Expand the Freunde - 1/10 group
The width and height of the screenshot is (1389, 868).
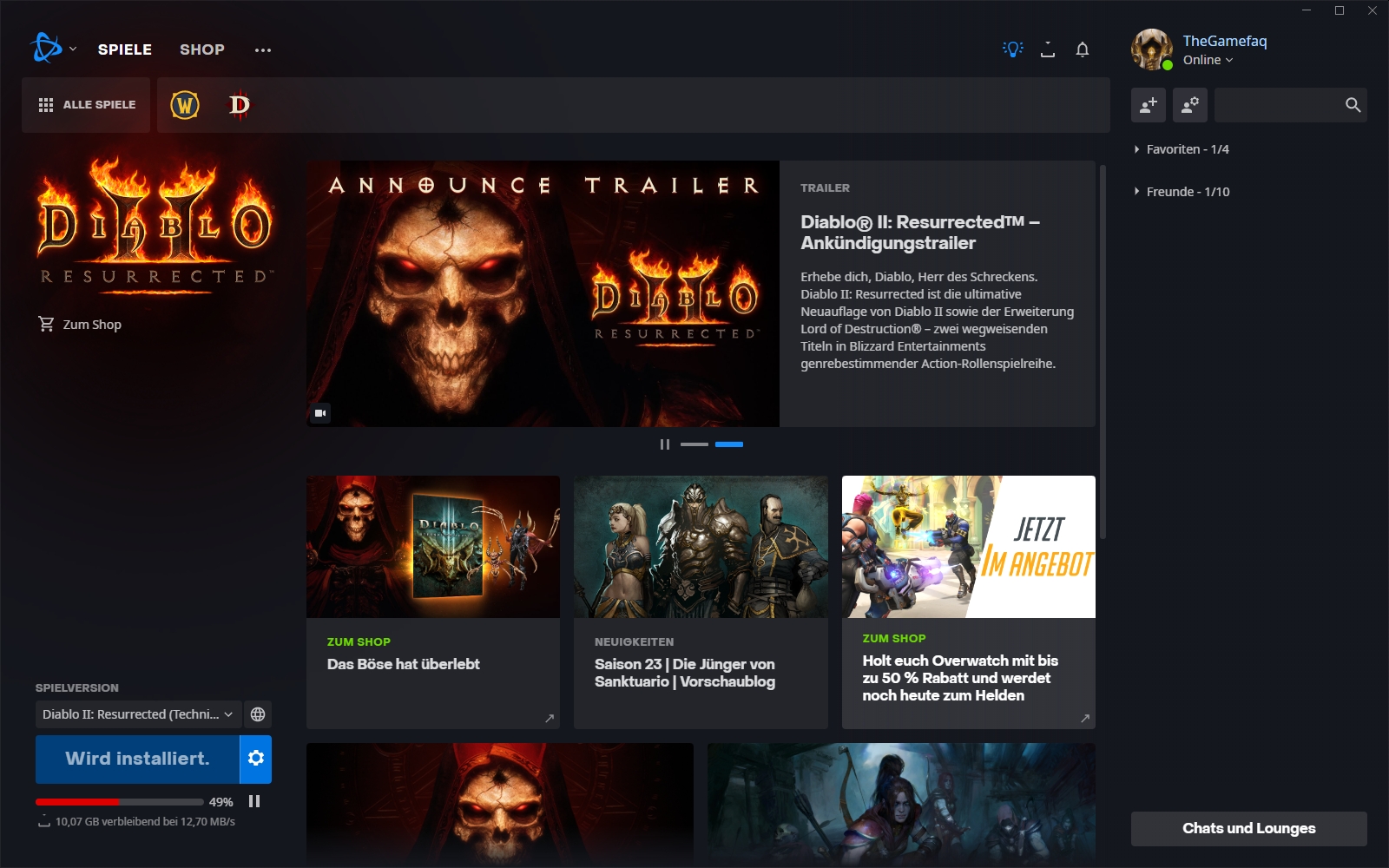(x=1182, y=192)
